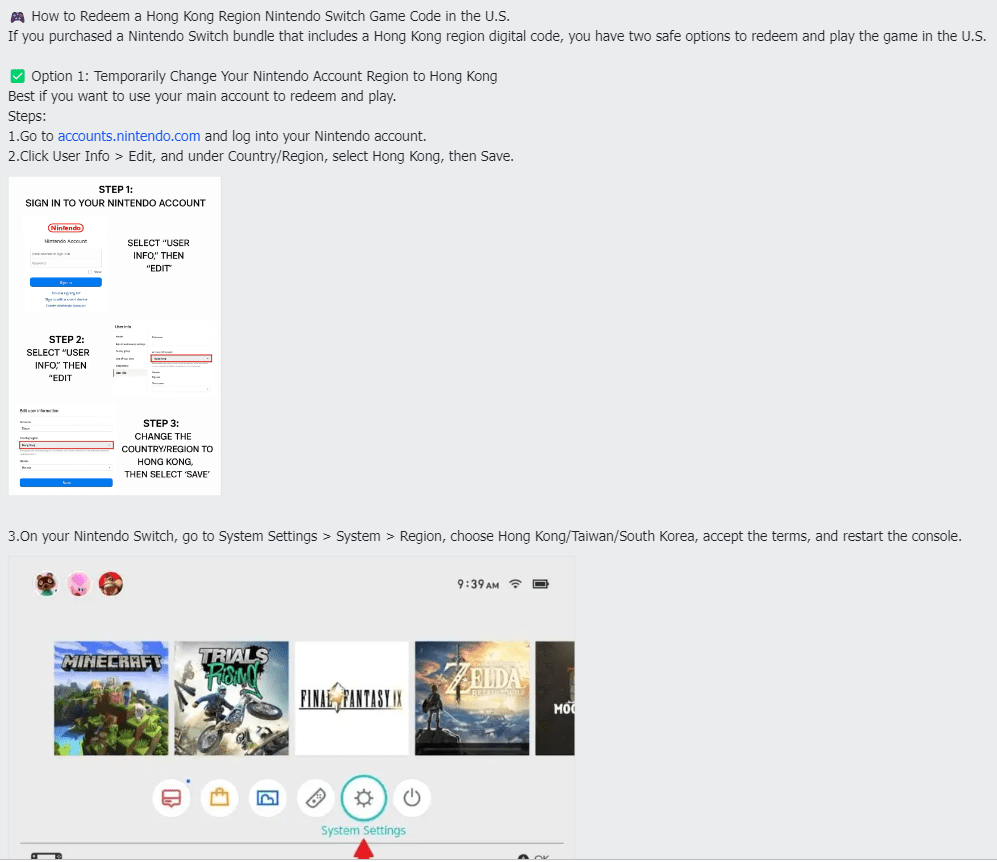The image size is (997, 862).
Task: Launch the Final Fantasy IX game tile
Action: coord(352,698)
